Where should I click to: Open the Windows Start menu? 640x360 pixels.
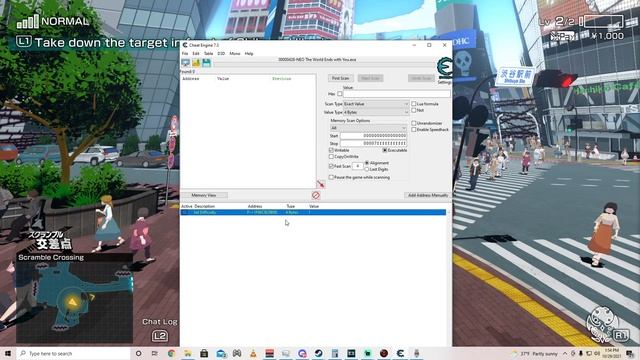click(x=8, y=353)
